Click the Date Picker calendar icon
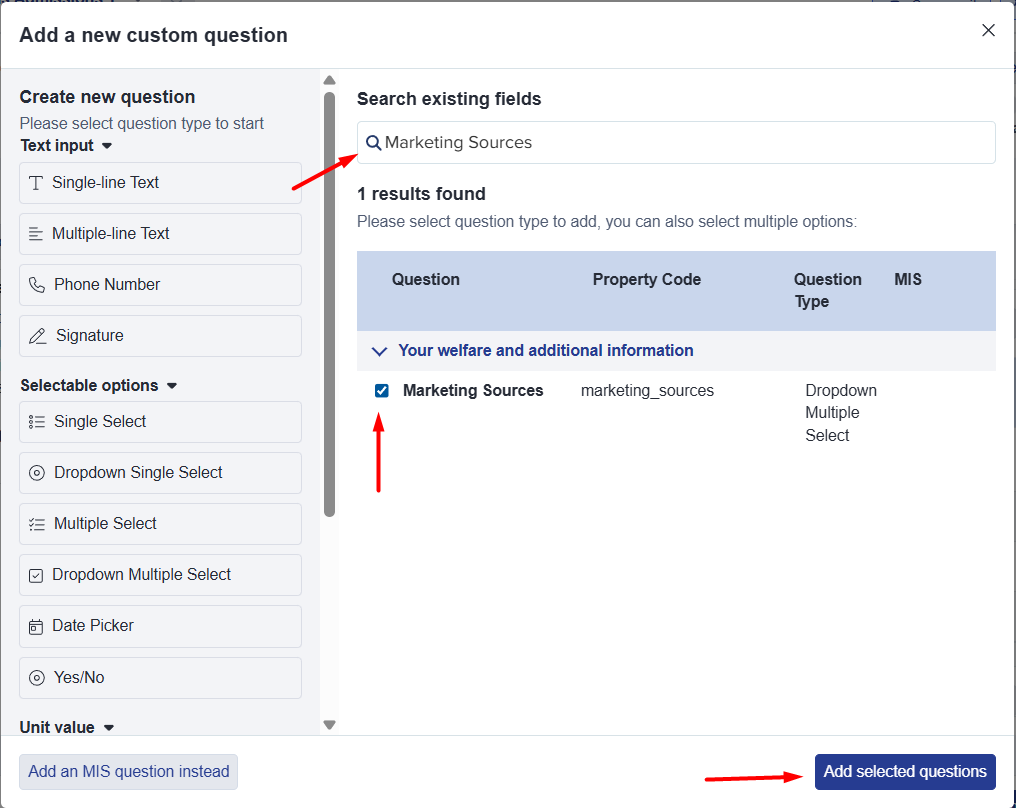1016x808 pixels. click(36, 626)
